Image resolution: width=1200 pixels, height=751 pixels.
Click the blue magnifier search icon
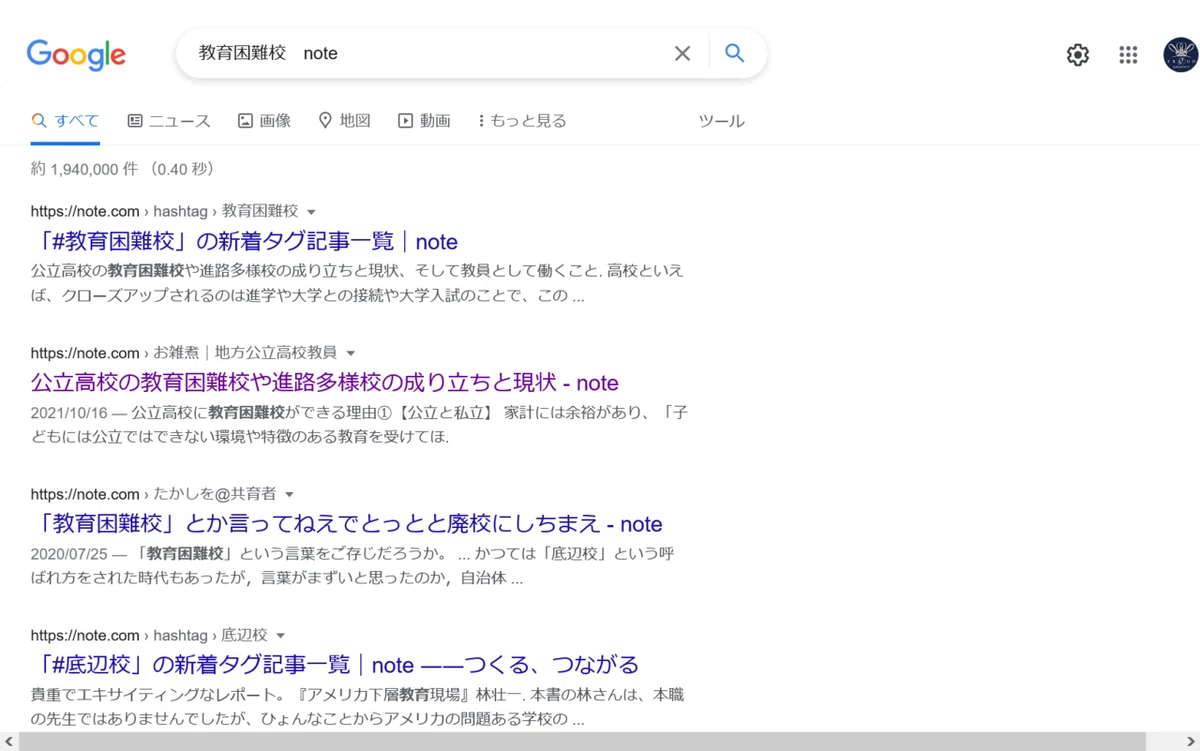point(735,54)
